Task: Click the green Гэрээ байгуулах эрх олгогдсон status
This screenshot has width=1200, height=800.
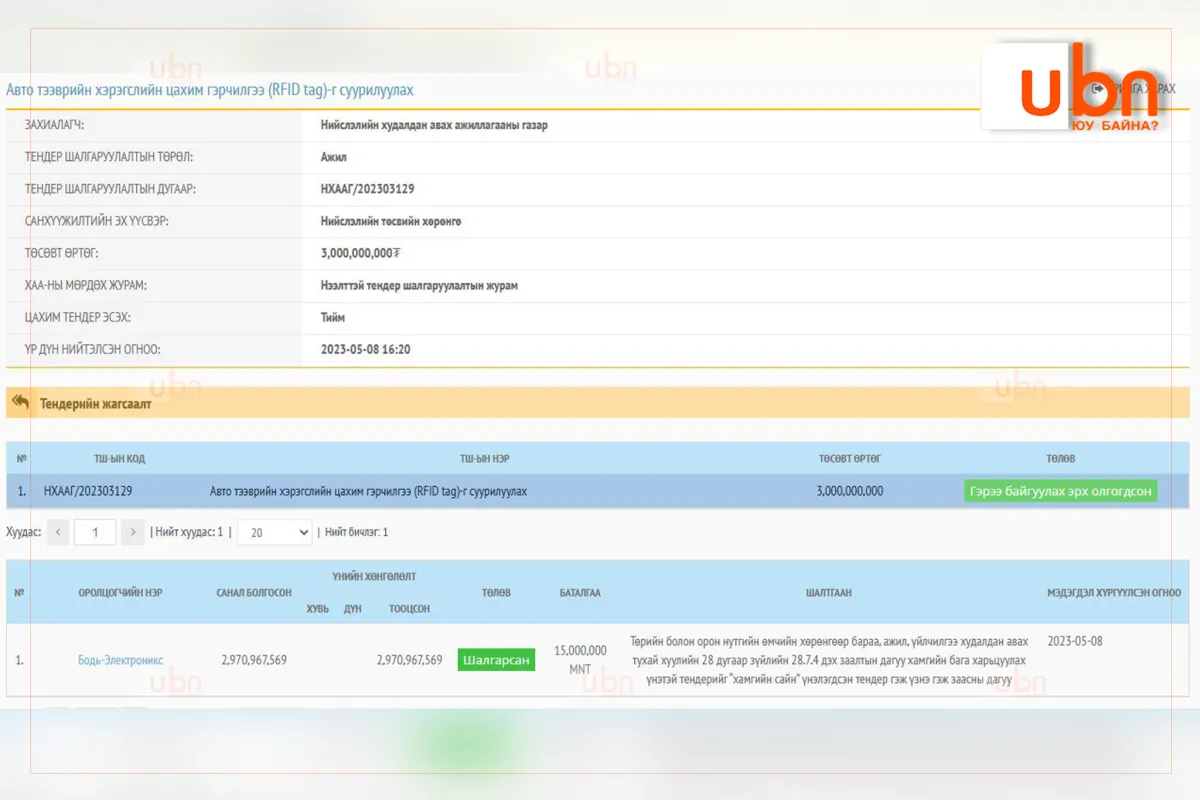Action: pos(1060,491)
